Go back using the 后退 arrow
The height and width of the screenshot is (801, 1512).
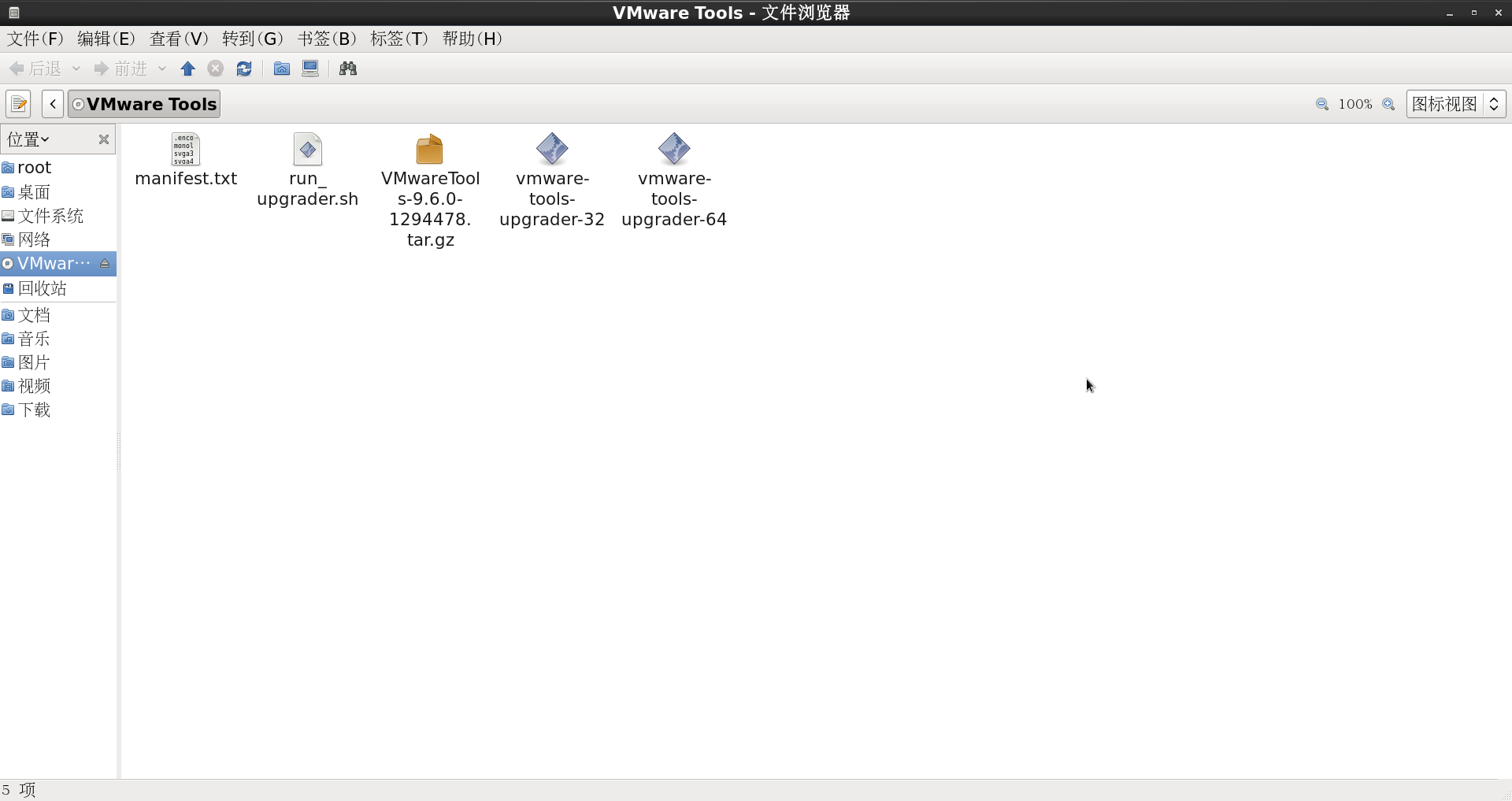[x=35, y=69]
